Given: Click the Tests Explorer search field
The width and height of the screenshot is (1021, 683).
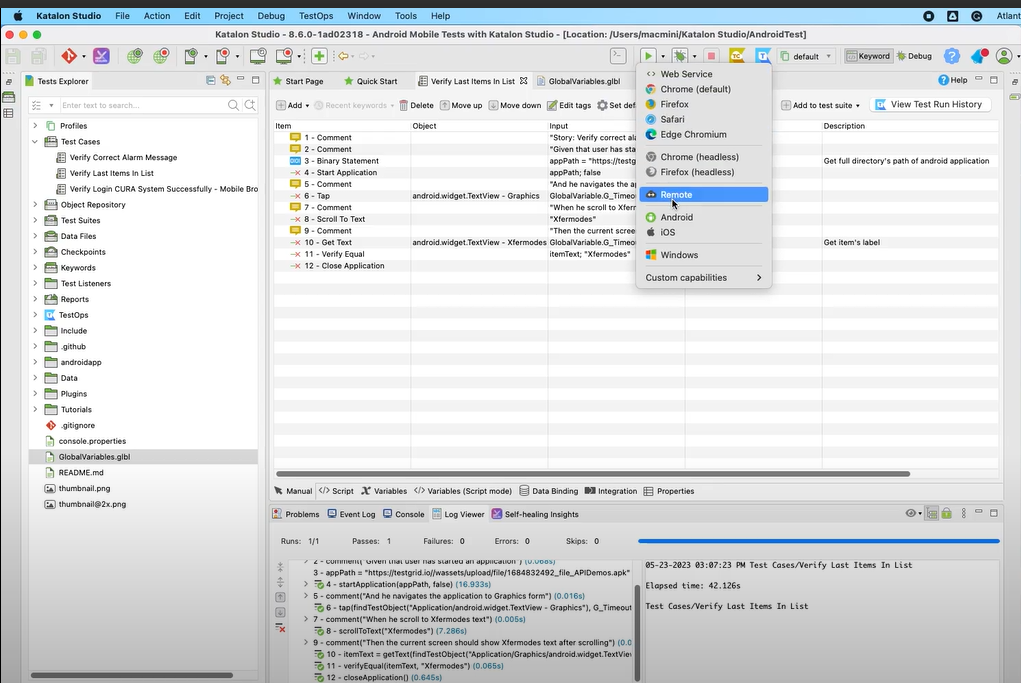Looking at the screenshot, I should (x=143, y=105).
